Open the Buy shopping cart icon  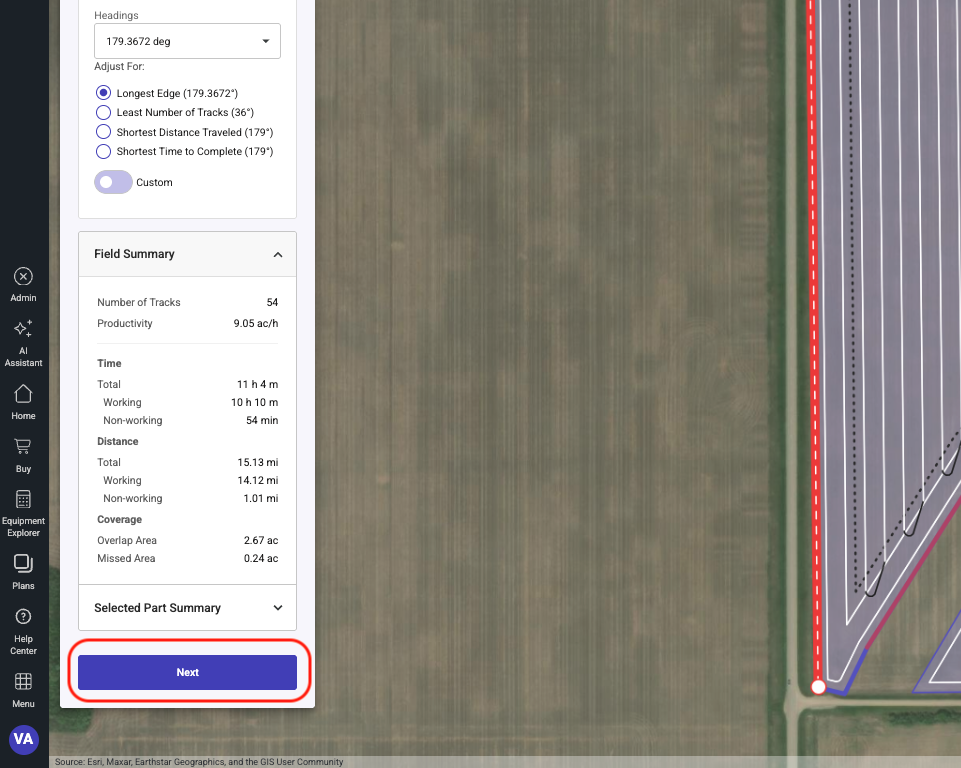[23, 446]
